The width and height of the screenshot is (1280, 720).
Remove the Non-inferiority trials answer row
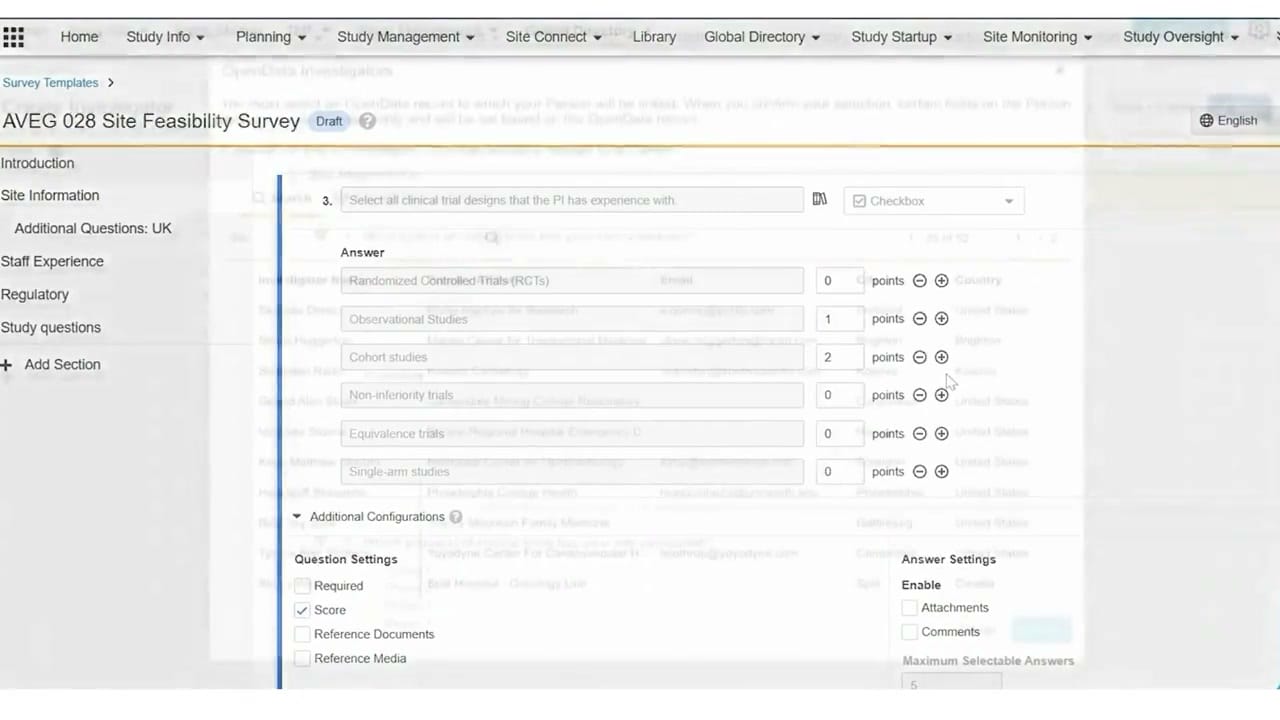(x=920, y=395)
